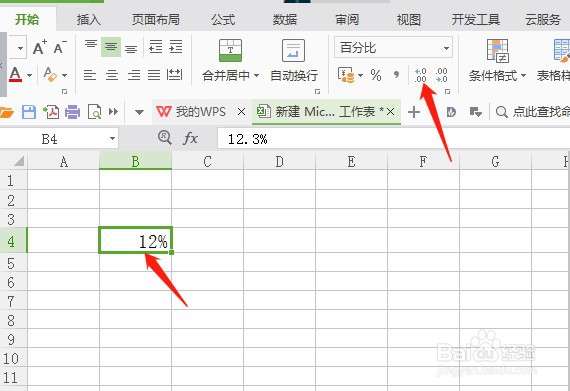Open the 合并居中 dropdown arrow

[257, 75]
